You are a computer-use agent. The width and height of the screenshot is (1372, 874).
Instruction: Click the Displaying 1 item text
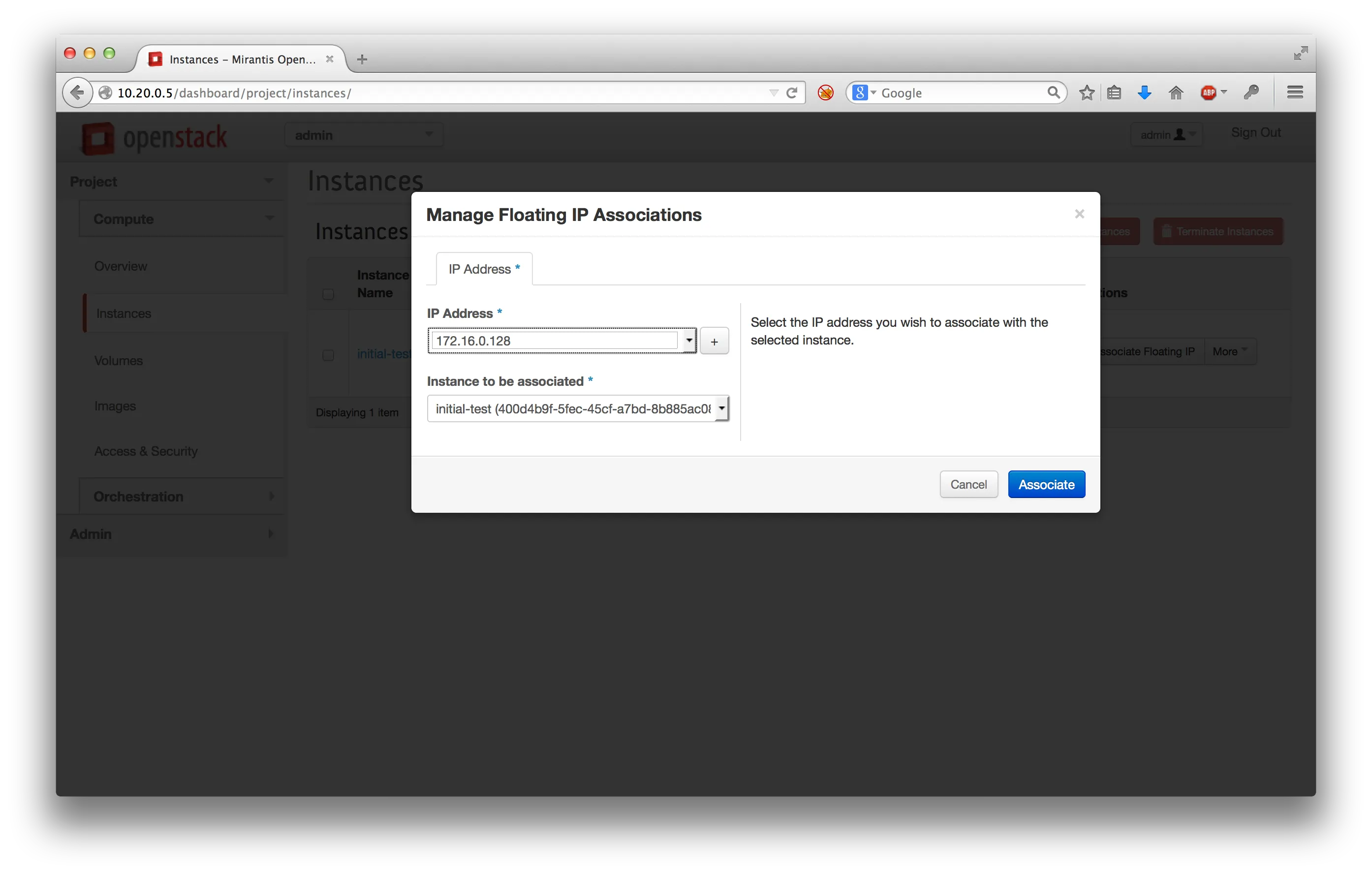357,412
